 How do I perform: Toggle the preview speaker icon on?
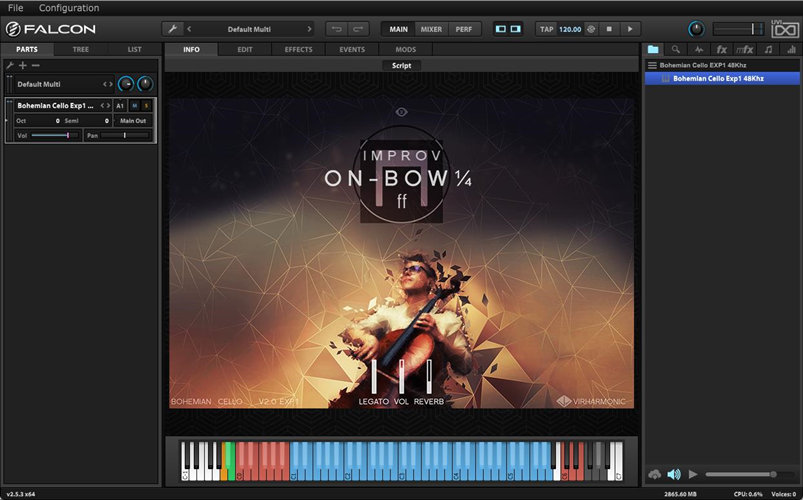(673, 474)
